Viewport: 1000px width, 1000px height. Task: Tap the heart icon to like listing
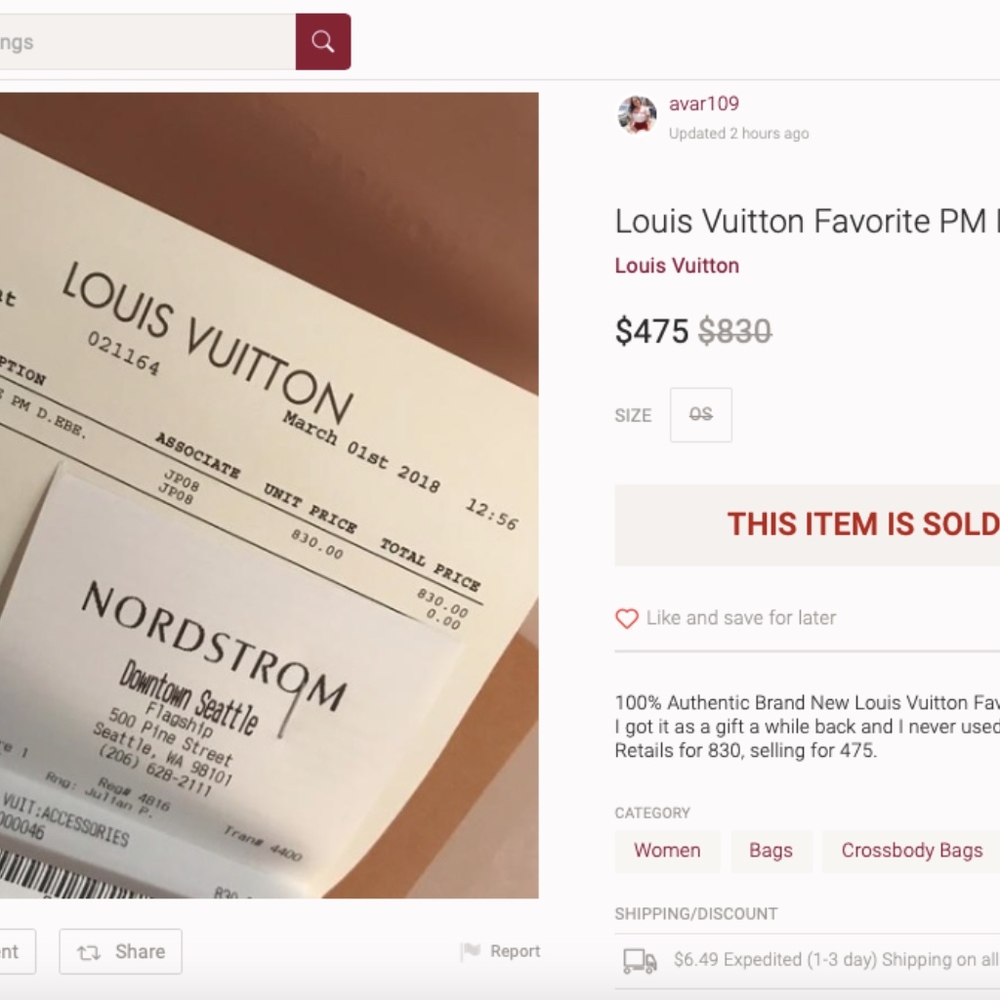click(x=627, y=619)
